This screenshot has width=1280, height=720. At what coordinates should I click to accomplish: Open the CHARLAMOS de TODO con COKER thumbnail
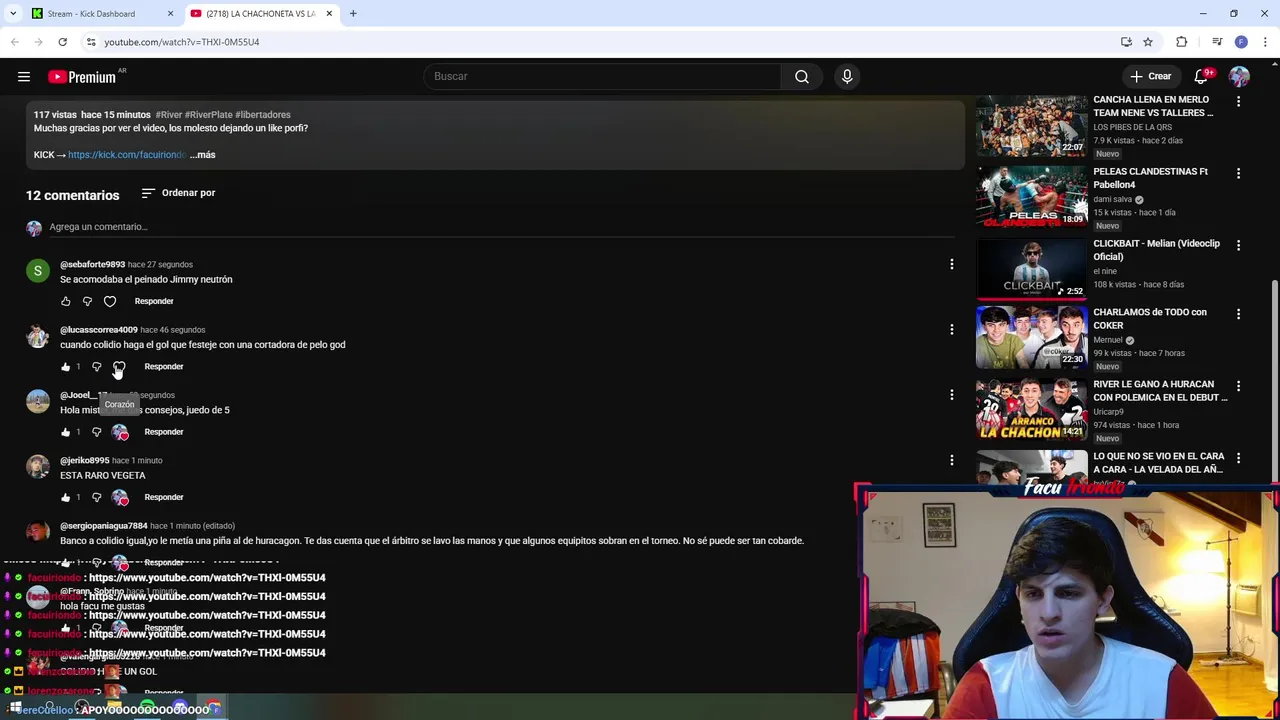coord(1031,337)
